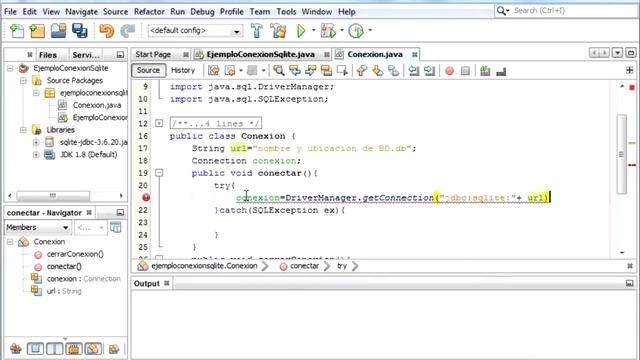This screenshot has width=640, height=360.
Task: Expand the sqlite-jdbc library node
Action: click(x=36, y=142)
